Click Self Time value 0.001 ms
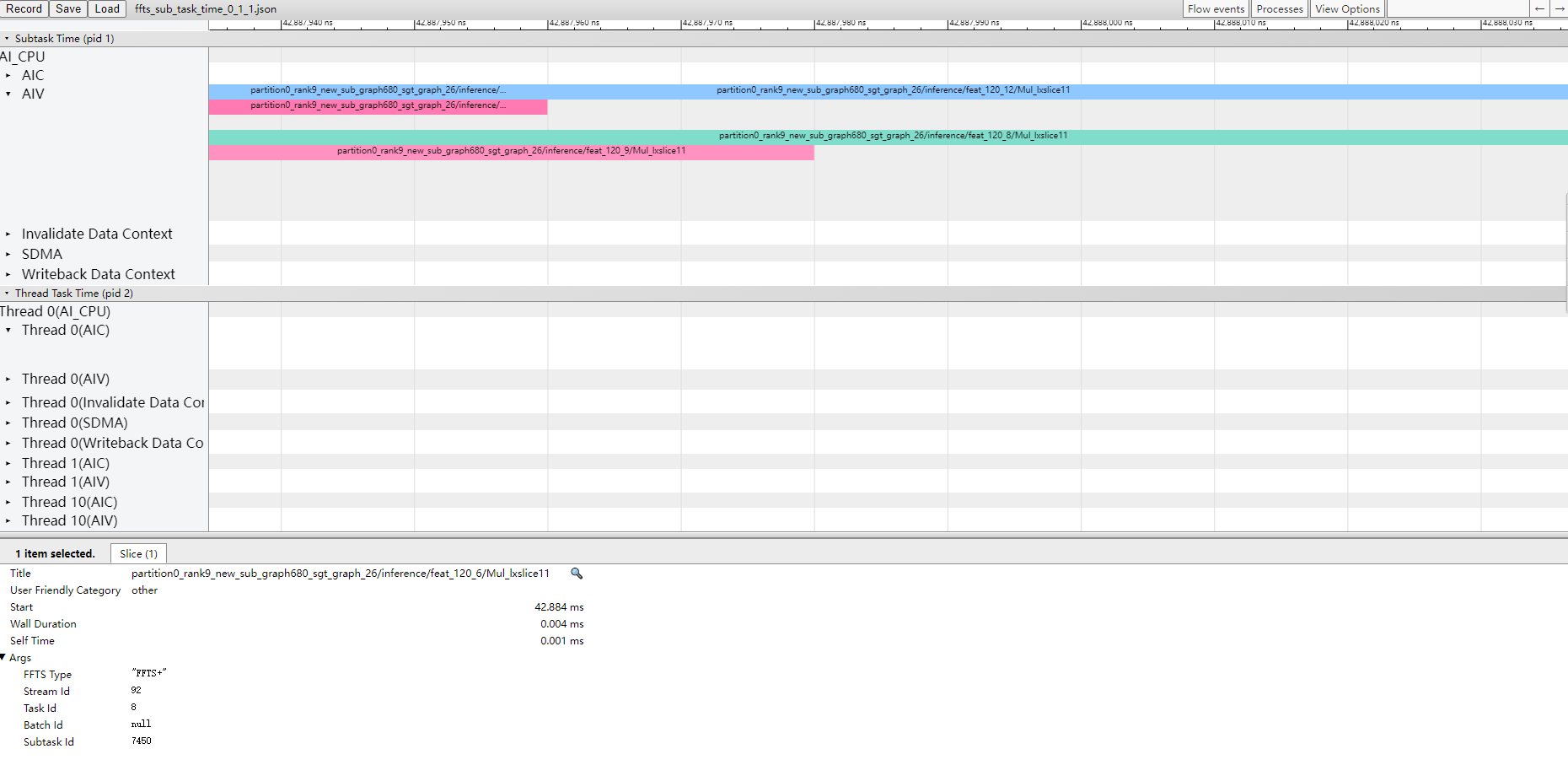 coord(562,641)
